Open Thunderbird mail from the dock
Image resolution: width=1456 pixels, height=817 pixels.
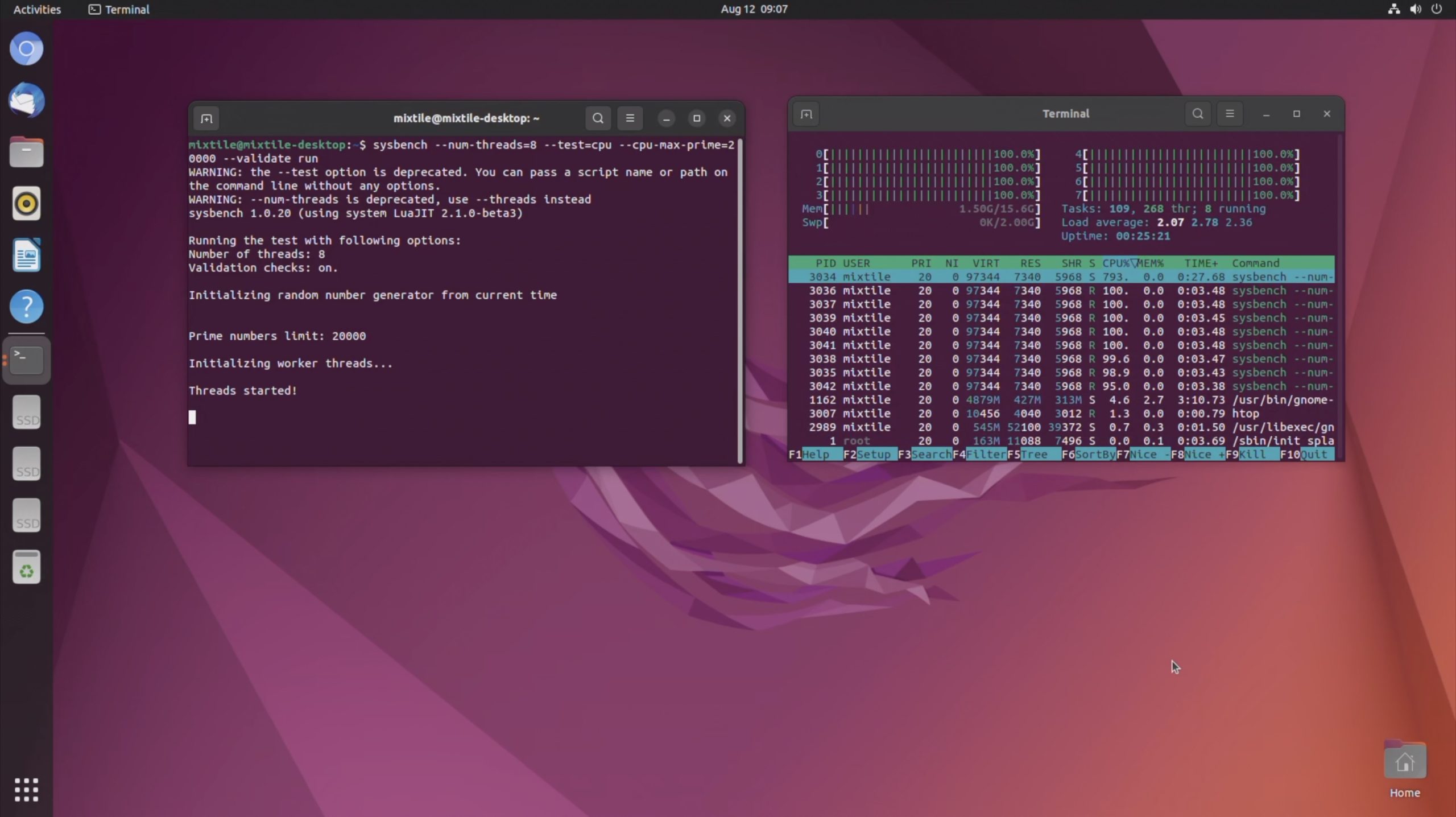coord(26,101)
